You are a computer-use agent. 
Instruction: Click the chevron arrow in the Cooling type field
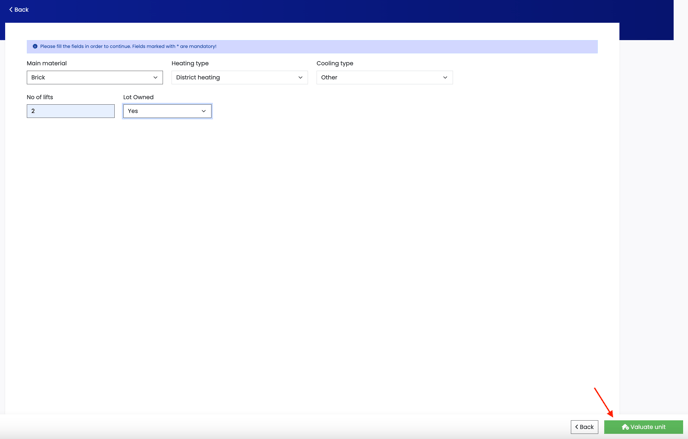coord(445,77)
